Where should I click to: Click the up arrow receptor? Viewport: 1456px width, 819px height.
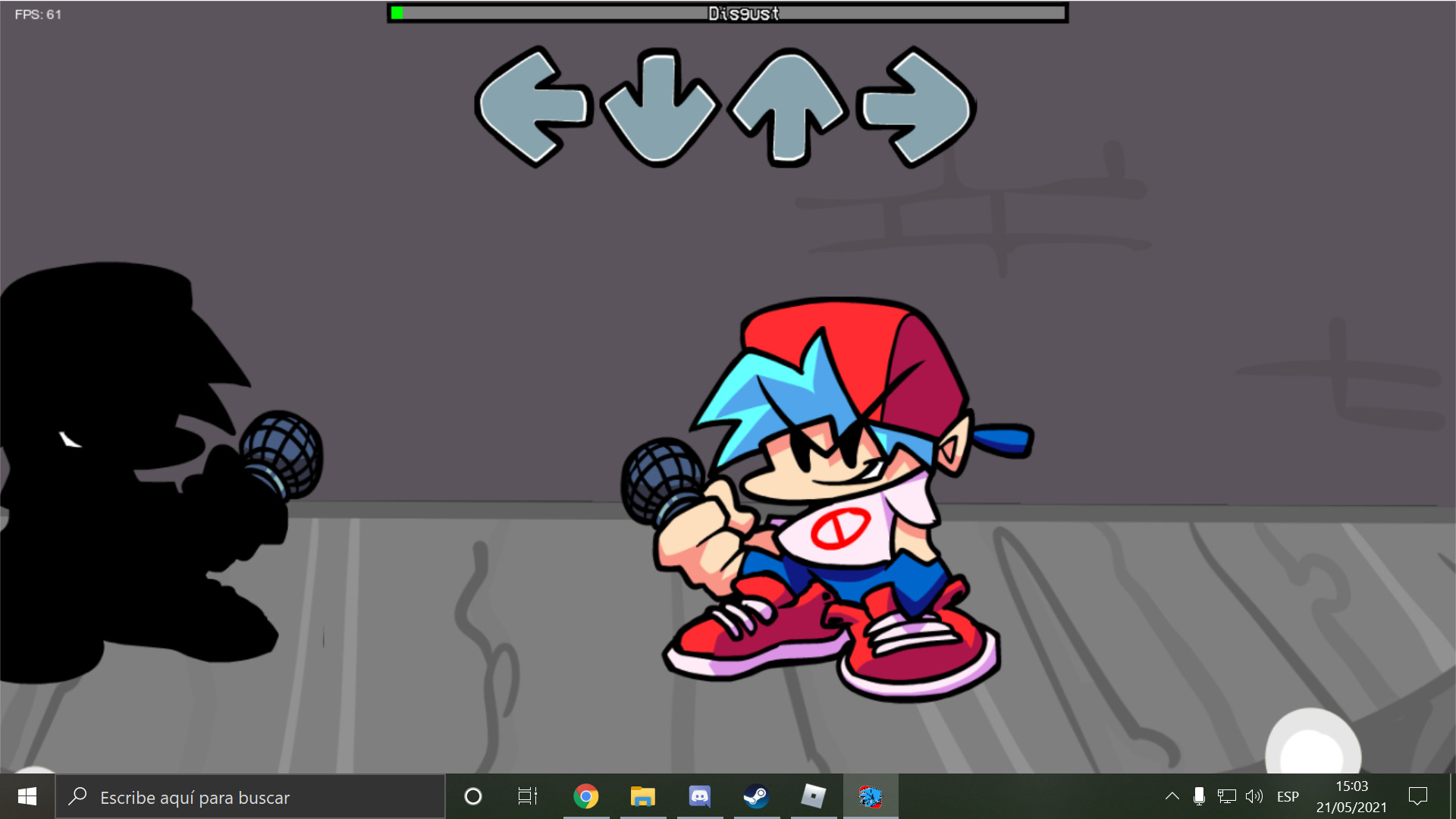click(x=787, y=107)
